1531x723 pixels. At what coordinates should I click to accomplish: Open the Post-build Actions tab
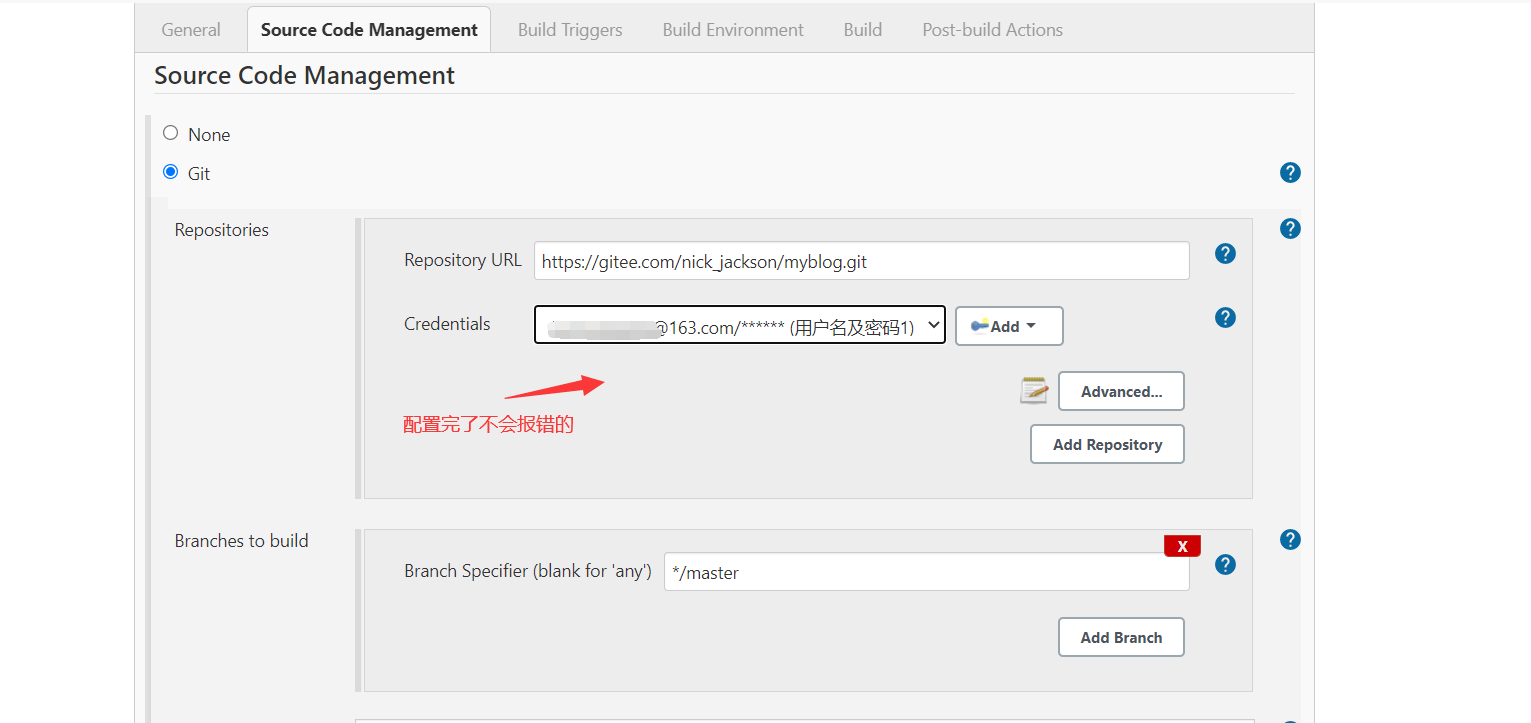992,30
